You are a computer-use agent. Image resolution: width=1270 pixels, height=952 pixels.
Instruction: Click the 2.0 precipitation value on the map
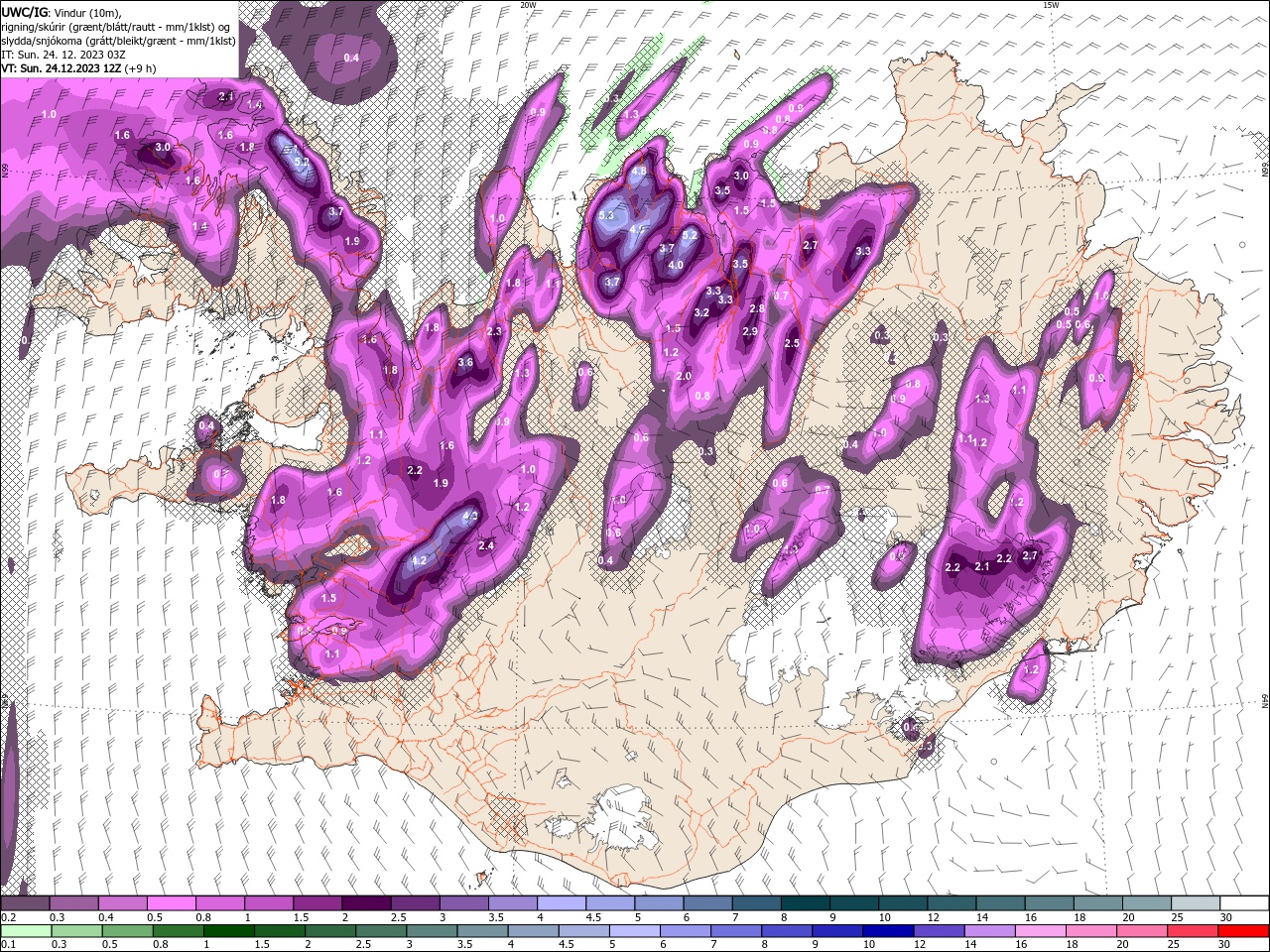[x=683, y=376]
